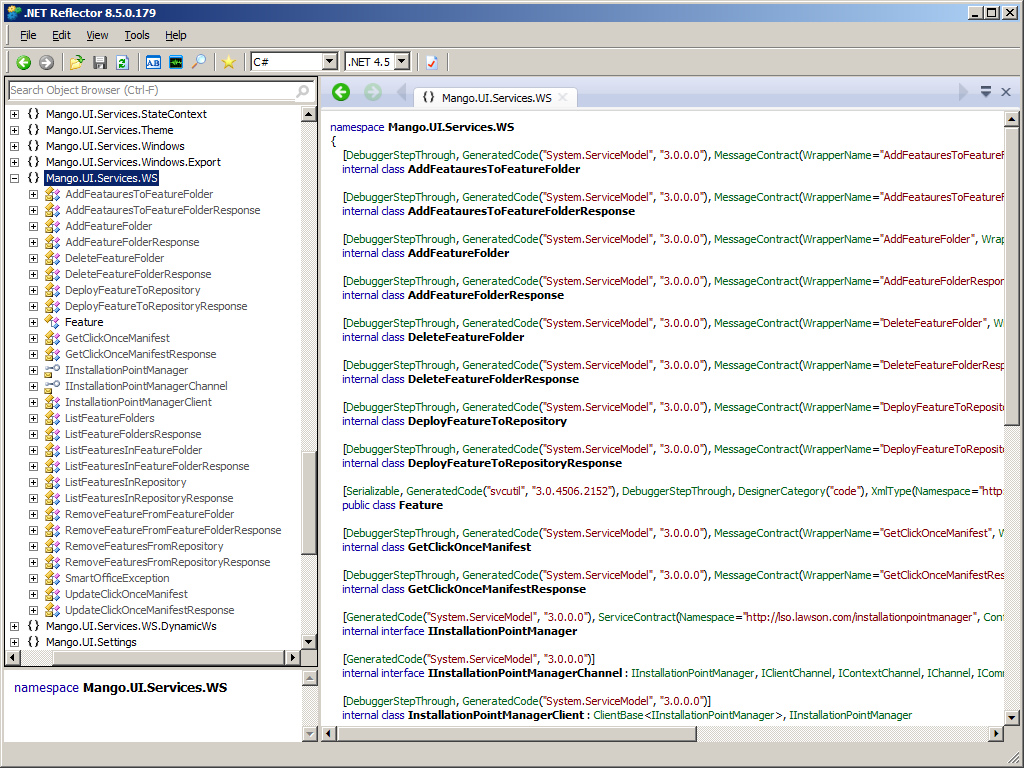
Task: Click the Search Object Browser input field
Action: click(150, 91)
